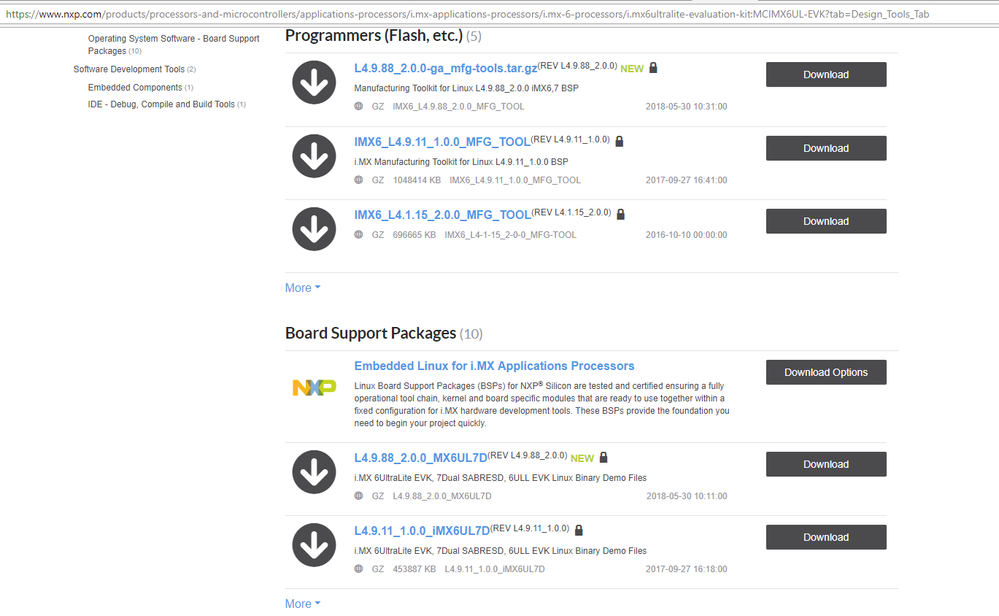Open the L4.9.11_1.0.0_iMX6UL7D title link
999x616 pixels.
pyautogui.click(x=422, y=531)
